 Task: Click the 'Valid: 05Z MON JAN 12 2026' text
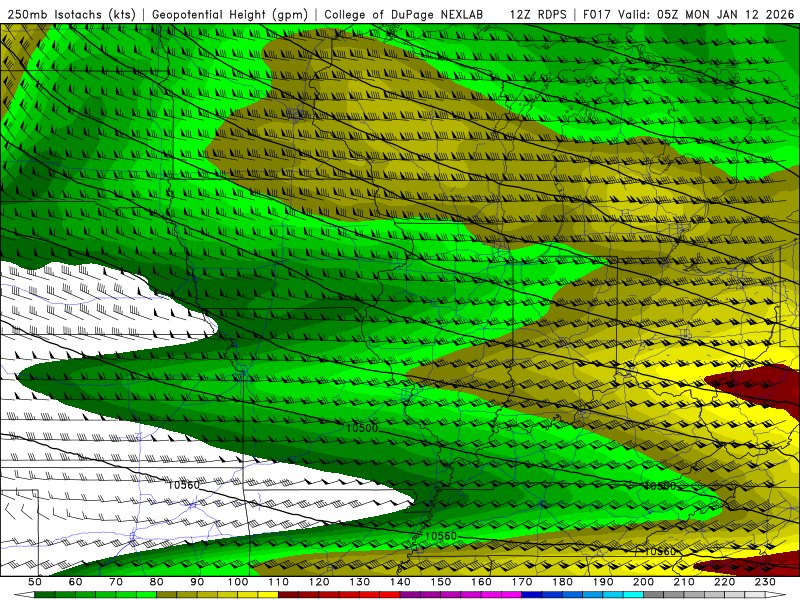706,14
